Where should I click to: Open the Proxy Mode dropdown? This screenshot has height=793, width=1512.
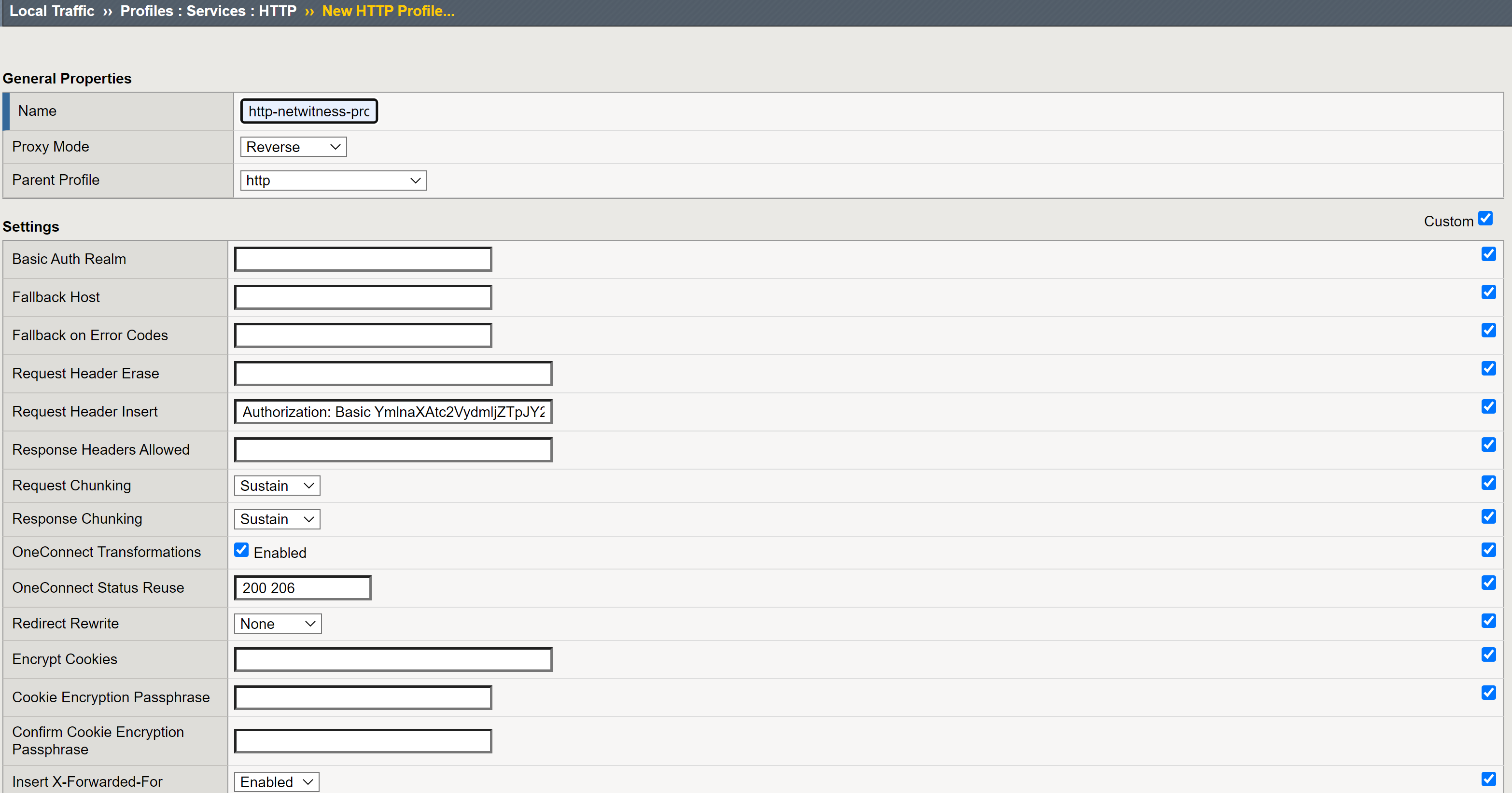293,147
